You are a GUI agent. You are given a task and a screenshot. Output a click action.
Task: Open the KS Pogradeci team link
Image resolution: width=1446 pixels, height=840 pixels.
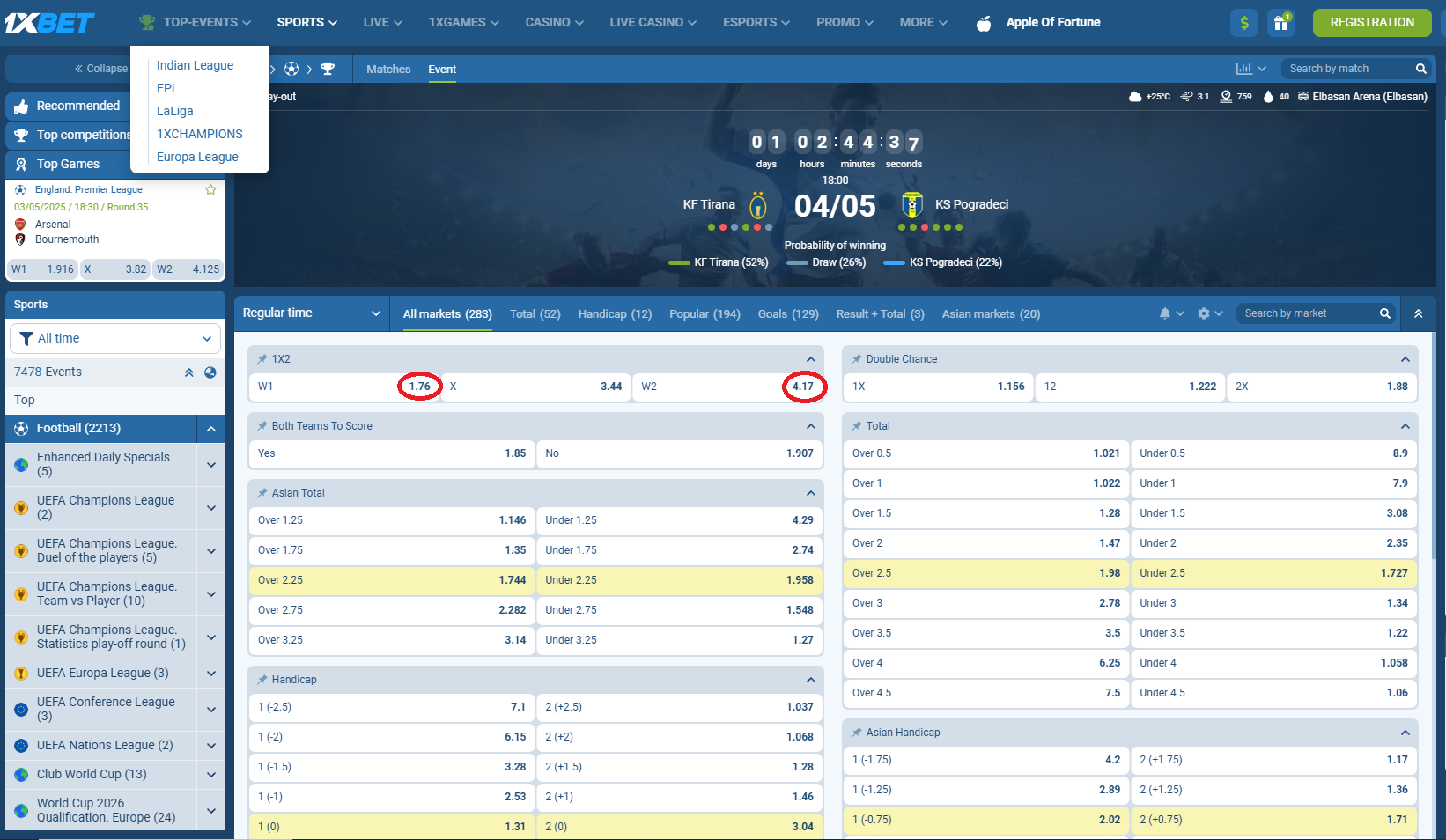coord(971,204)
